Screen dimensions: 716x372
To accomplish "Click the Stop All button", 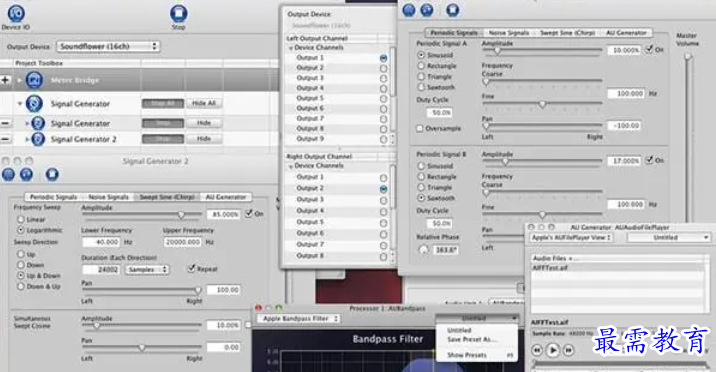I will 163,104.
